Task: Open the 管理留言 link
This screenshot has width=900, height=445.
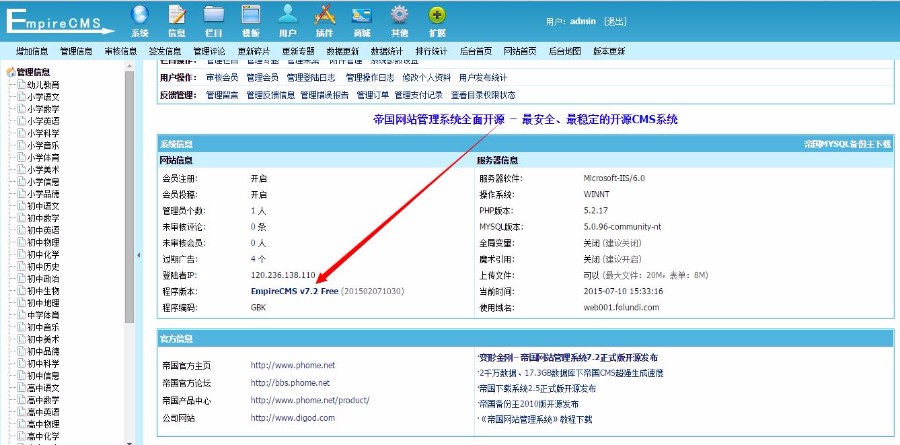Action: [222, 95]
